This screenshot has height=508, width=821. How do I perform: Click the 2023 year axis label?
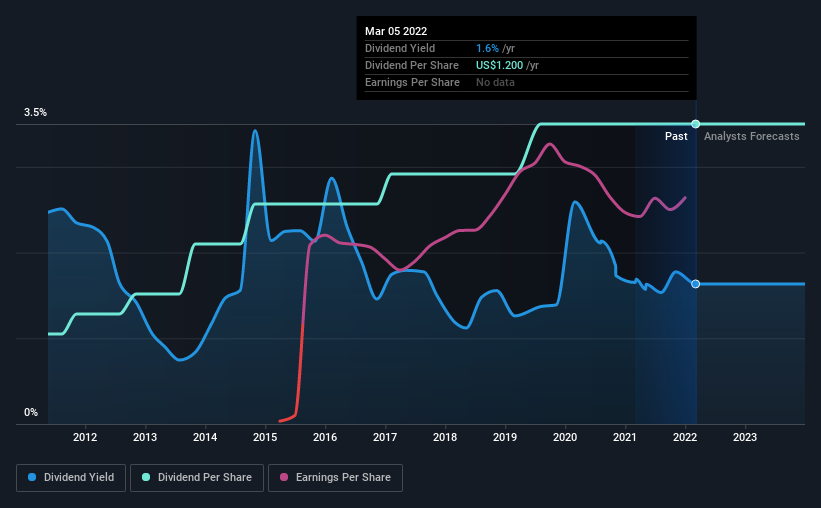tap(745, 437)
